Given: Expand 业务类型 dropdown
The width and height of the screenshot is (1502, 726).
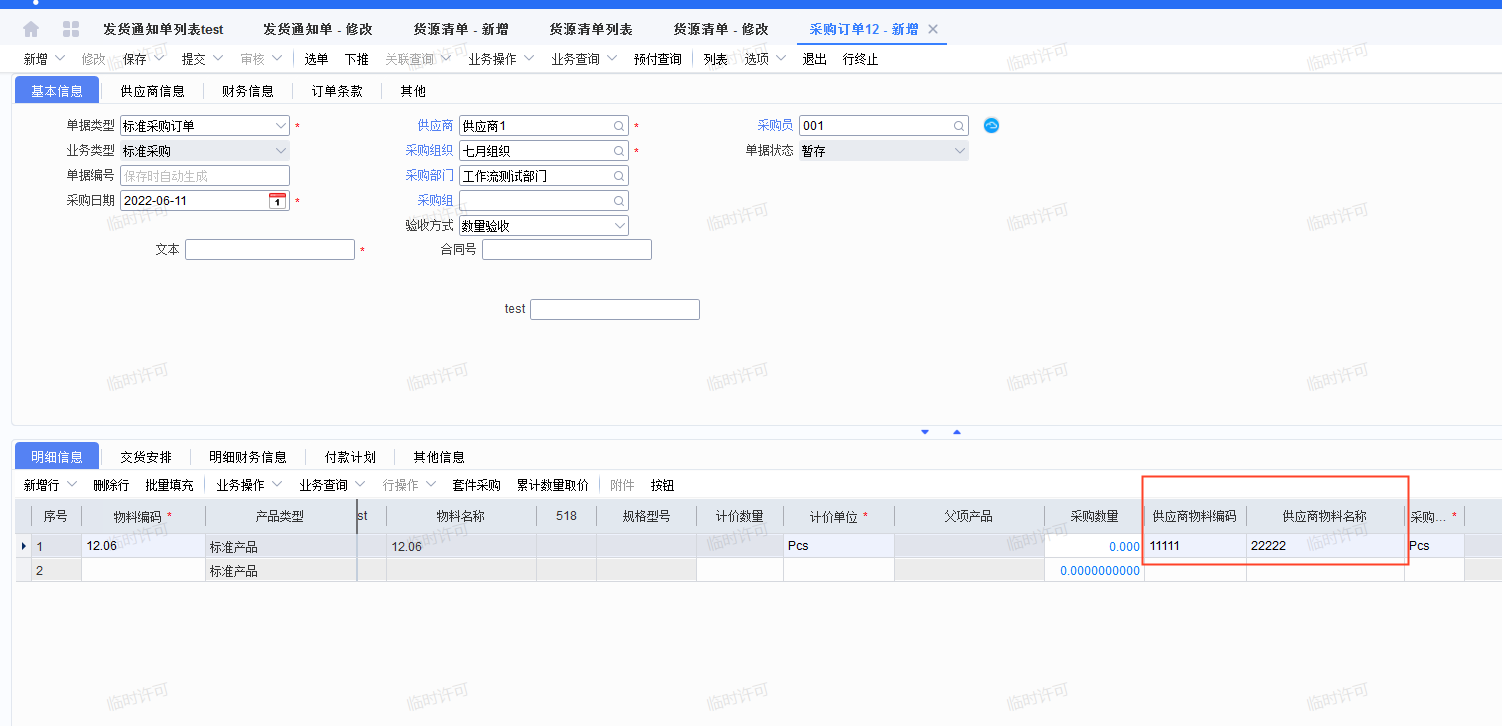Looking at the screenshot, I should pos(281,151).
